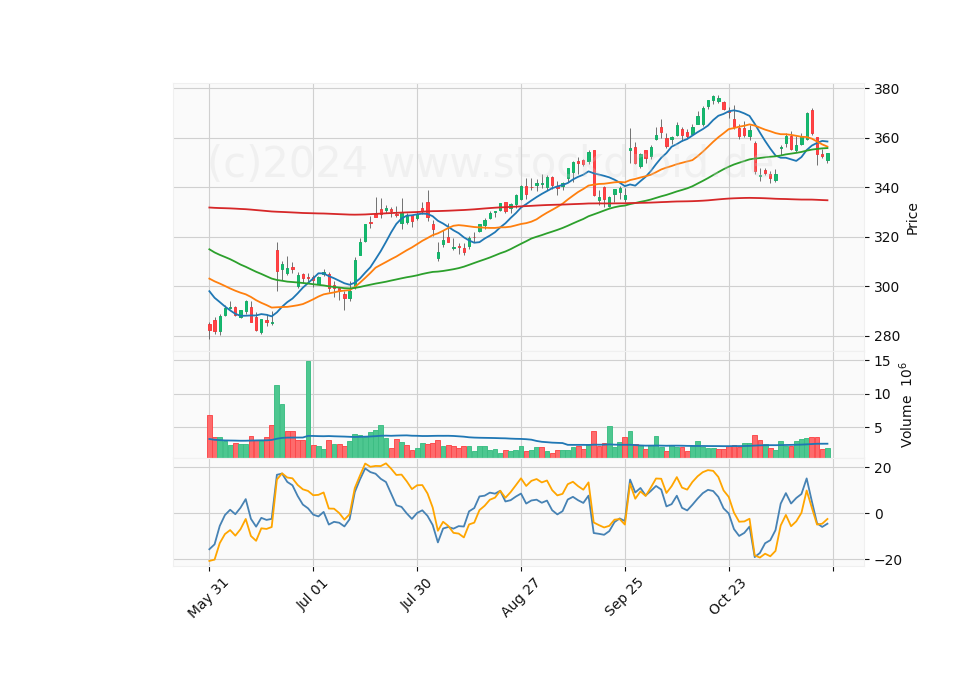Click the 'Oct 23' date label
Image resolution: width=960 pixels, height=690 pixels.
(728, 596)
